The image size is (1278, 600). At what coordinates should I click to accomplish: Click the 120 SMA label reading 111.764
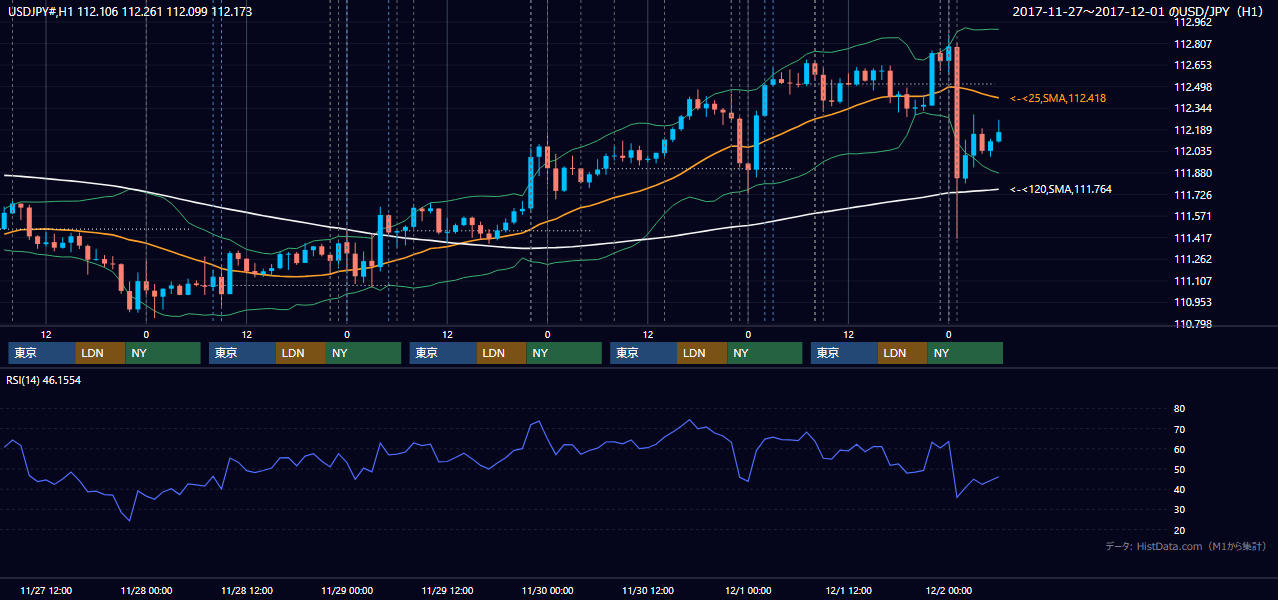pyautogui.click(x=1061, y=189)
